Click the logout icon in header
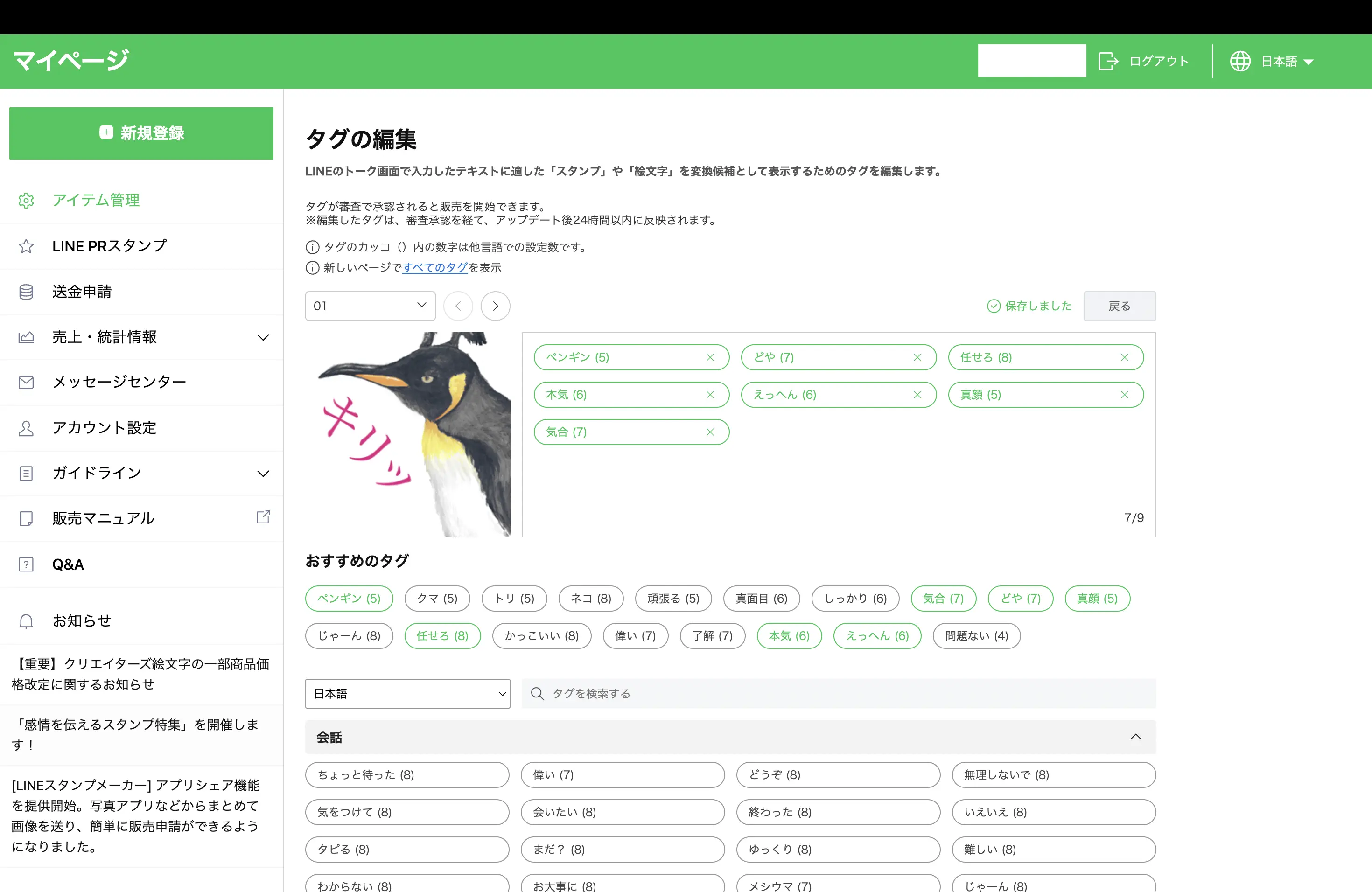The image size is (1372, 892). [x=1108, y=61]
